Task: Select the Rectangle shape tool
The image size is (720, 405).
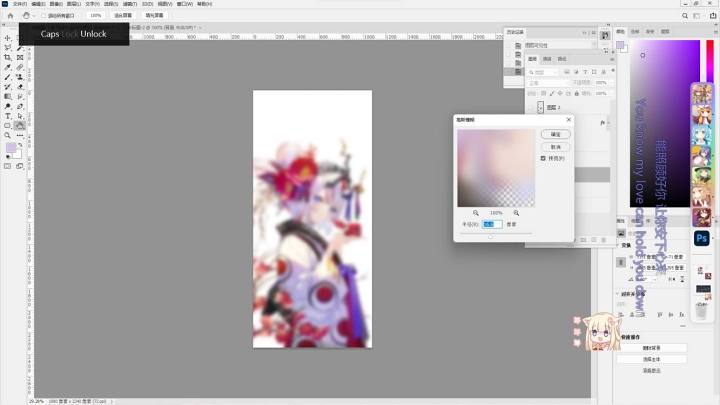Action: [8, 125]
